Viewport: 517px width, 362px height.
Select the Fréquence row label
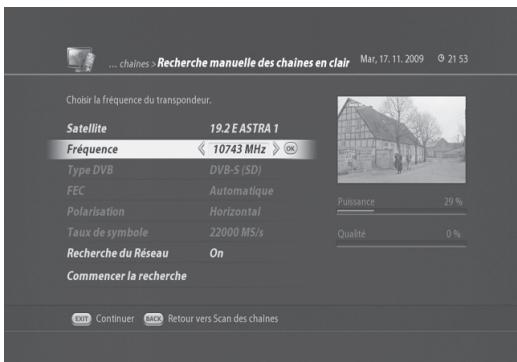coord(92,149)
